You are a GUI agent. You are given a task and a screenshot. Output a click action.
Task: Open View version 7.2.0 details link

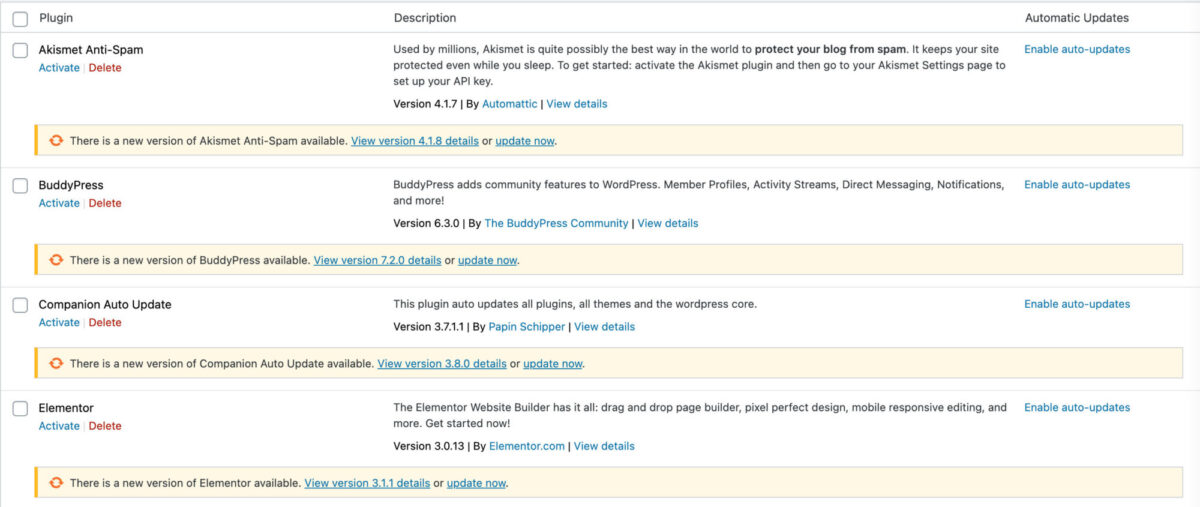tap(377, 260)
